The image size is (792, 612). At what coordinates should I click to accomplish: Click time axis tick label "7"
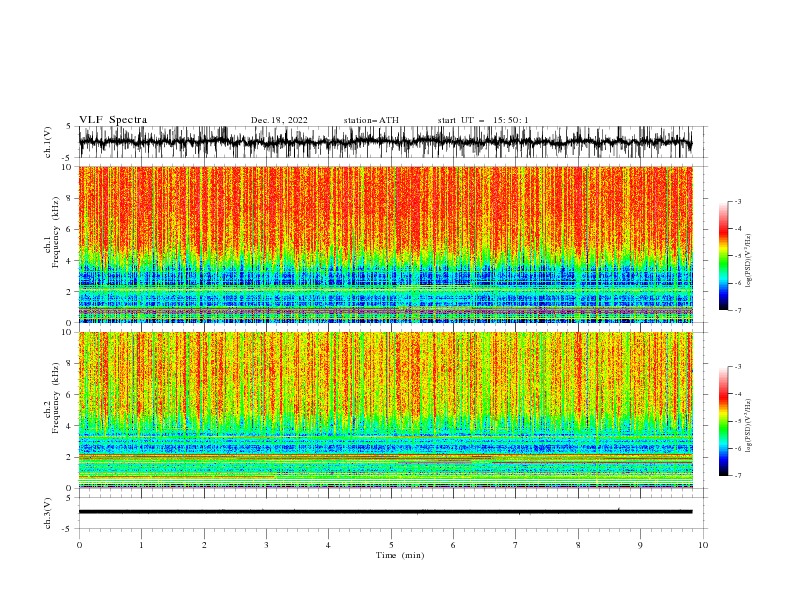tap(516, 545)
